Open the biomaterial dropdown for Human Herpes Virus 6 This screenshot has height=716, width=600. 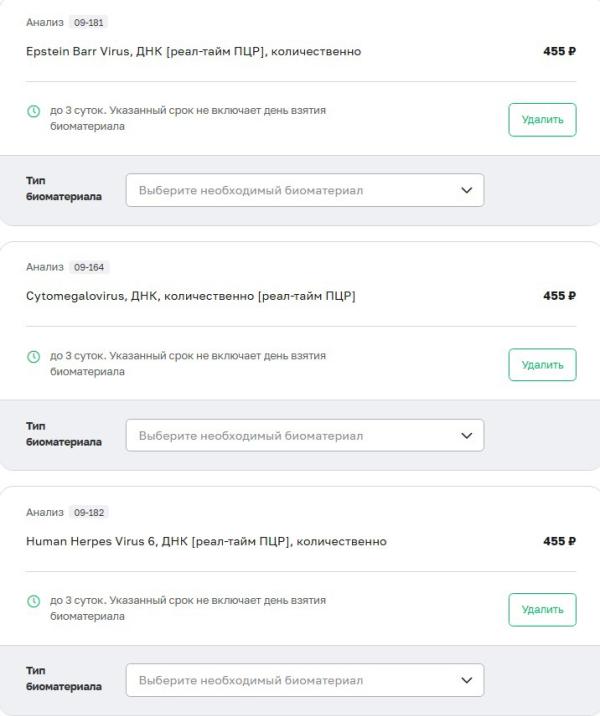[x=304, y=680]
